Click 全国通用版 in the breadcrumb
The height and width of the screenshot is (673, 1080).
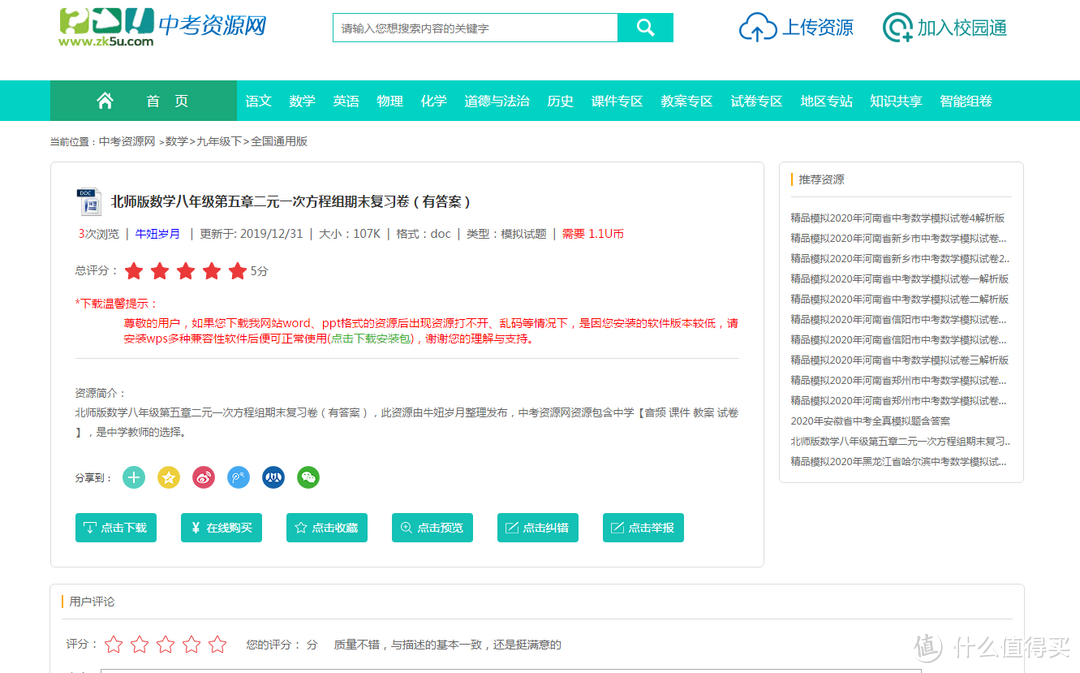(x=279, y=141)
